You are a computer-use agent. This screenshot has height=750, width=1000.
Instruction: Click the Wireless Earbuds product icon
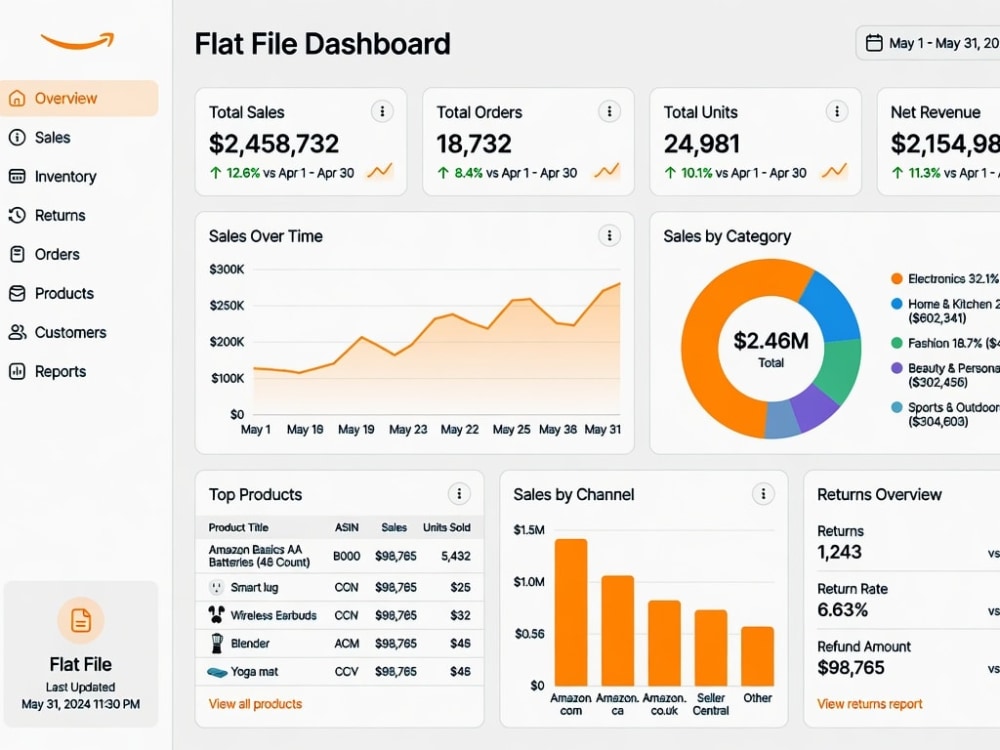217,615
